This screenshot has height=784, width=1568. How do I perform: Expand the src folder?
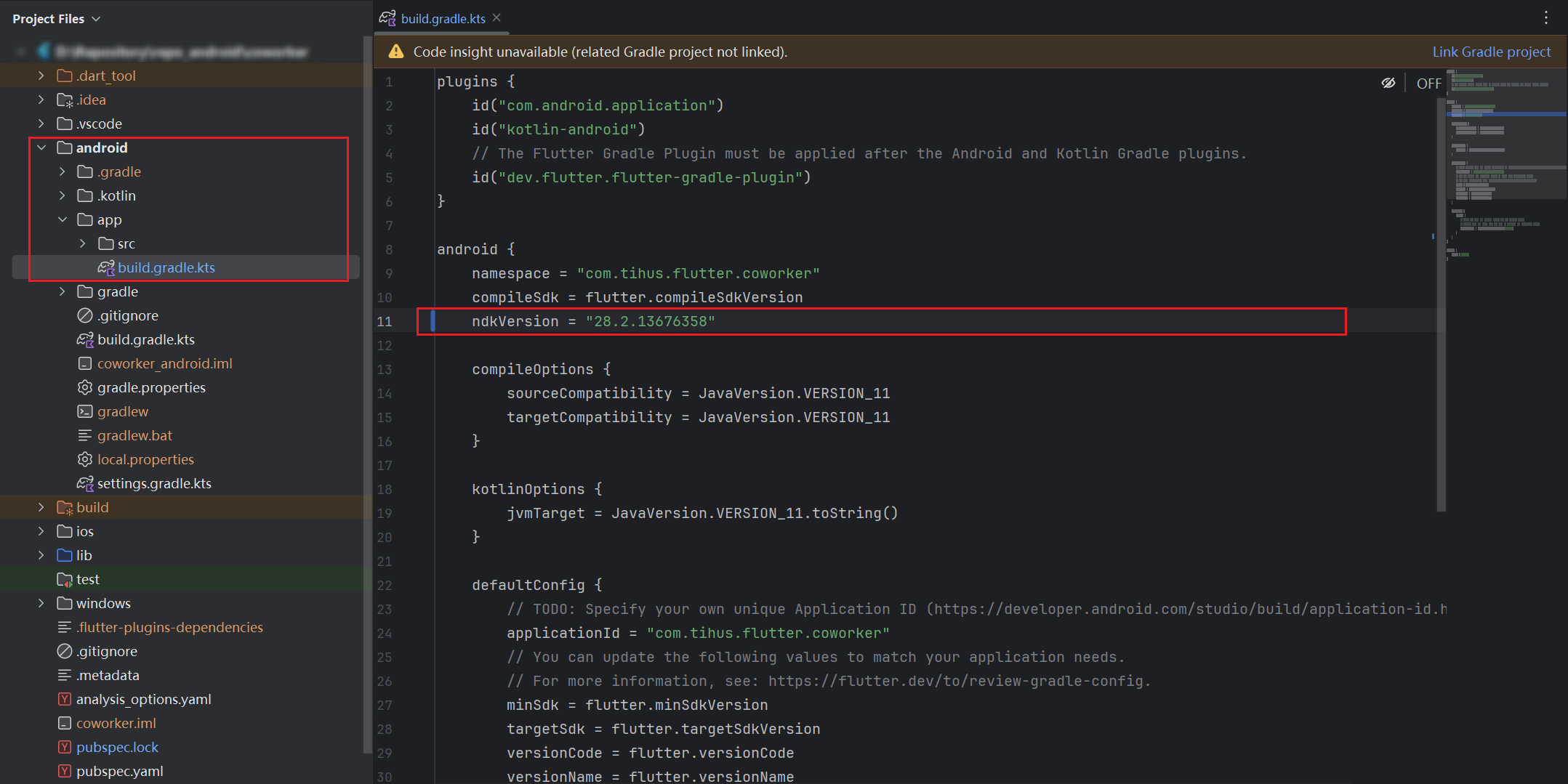tap(83, 243)
